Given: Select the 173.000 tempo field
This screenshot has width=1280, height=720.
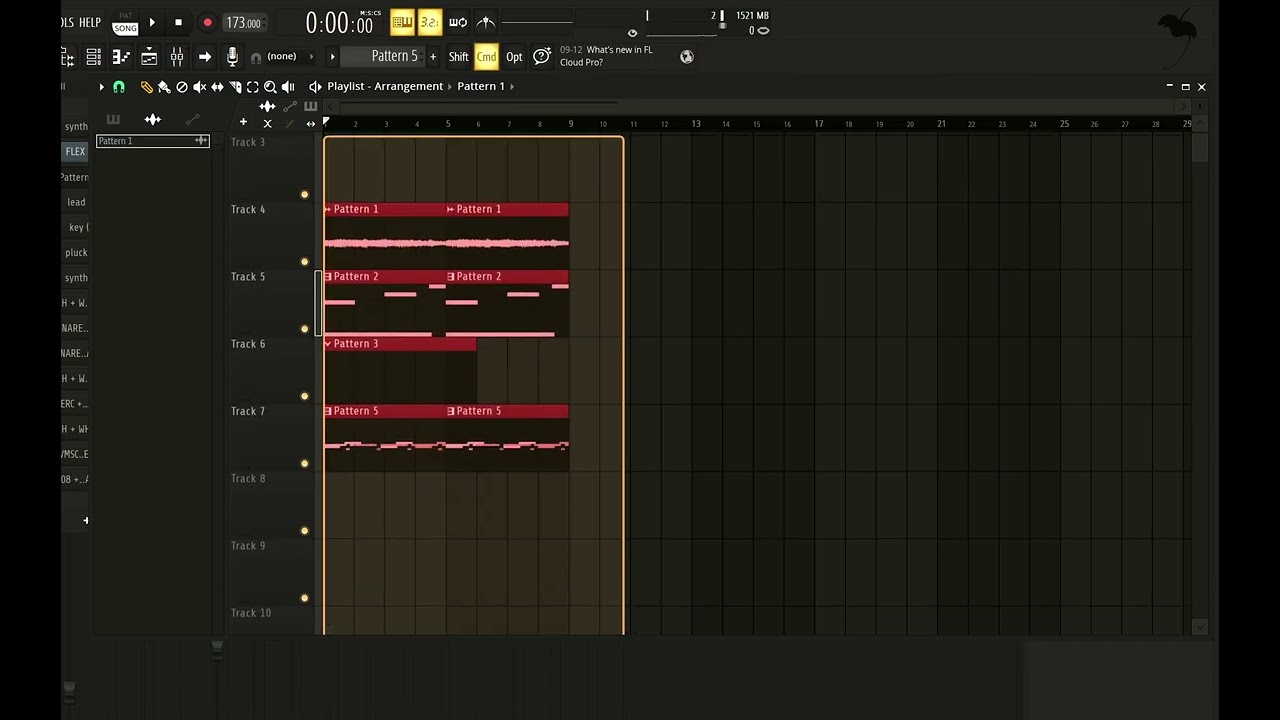Looking at the screenshot, I should point(243,23).
